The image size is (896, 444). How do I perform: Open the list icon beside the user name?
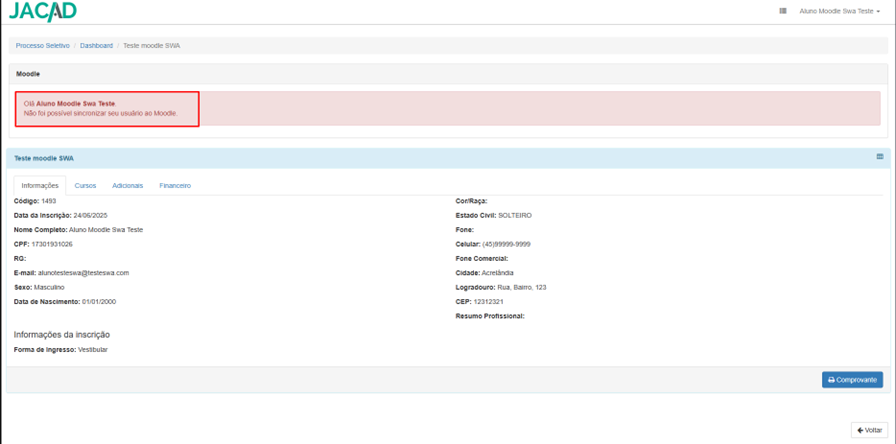pyautogui.click(x=783, y=11)
